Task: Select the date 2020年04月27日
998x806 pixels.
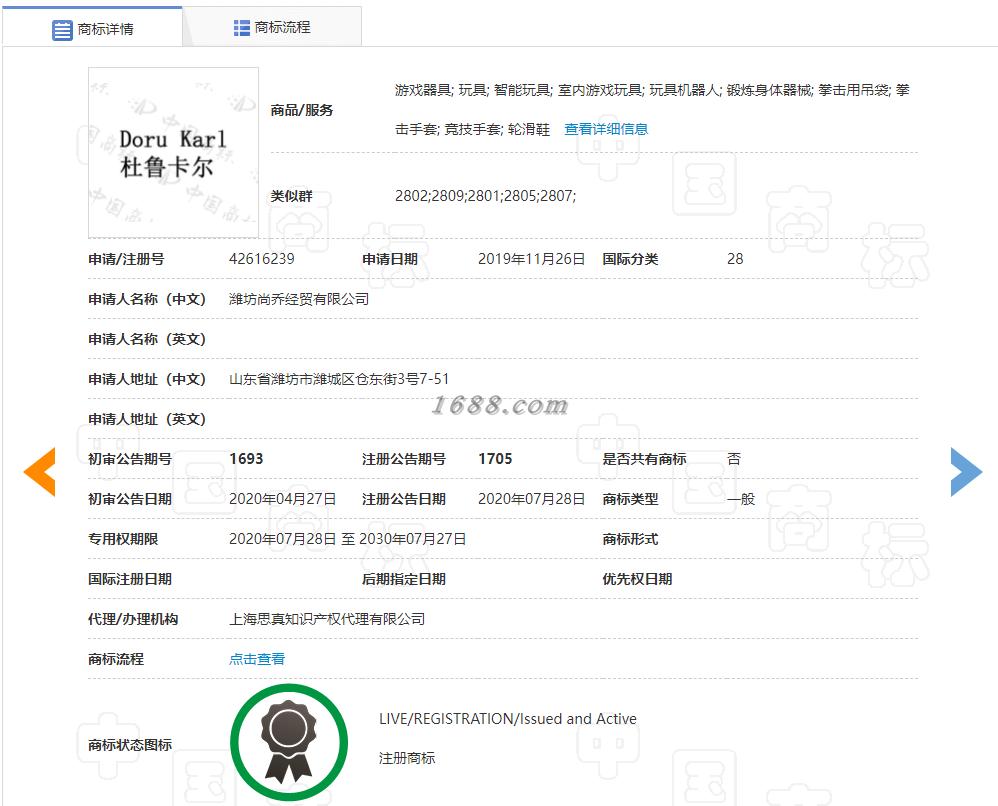Action: pyautogui.click(x=283, y=499)
